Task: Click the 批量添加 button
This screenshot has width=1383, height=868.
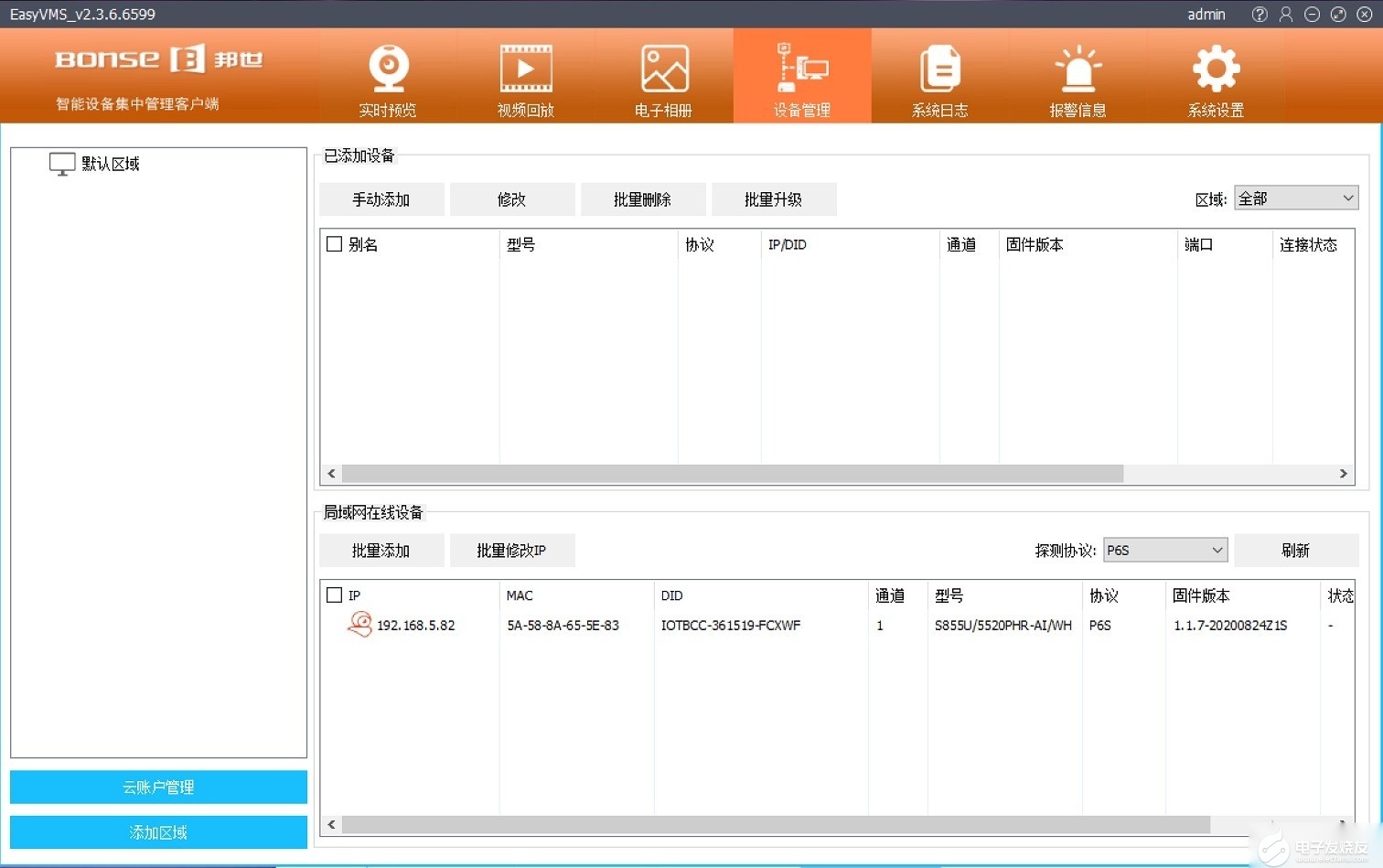Action: [x=381, y=551]
